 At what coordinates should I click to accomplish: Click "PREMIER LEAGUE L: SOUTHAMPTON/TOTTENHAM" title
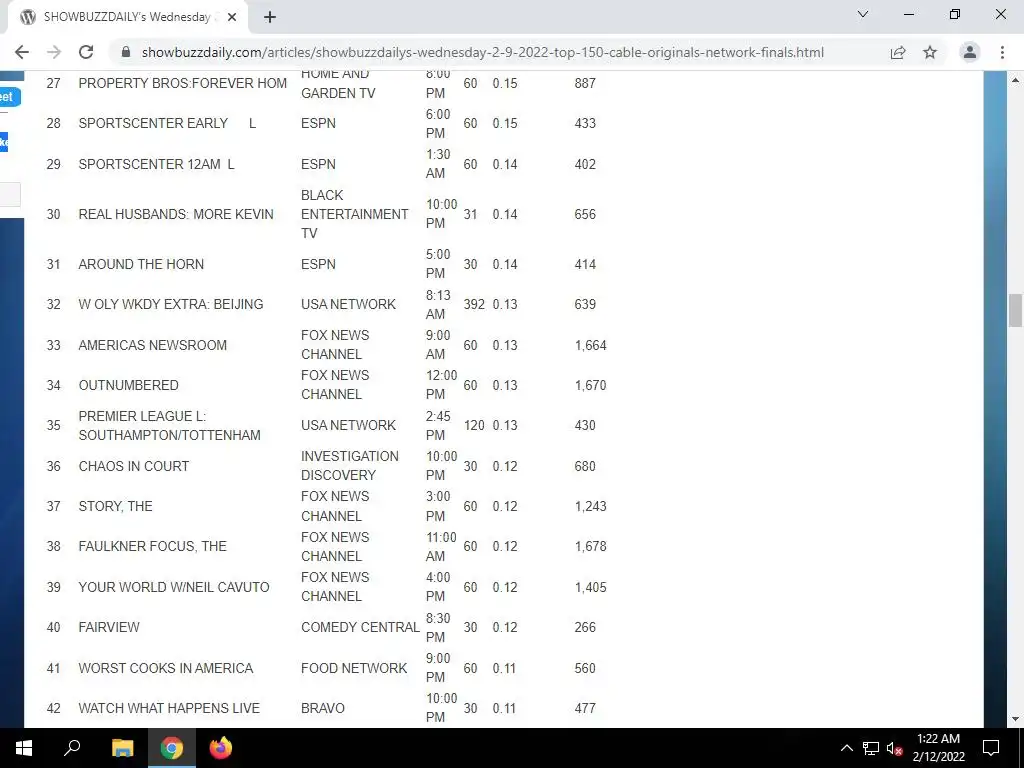[169, 426]
